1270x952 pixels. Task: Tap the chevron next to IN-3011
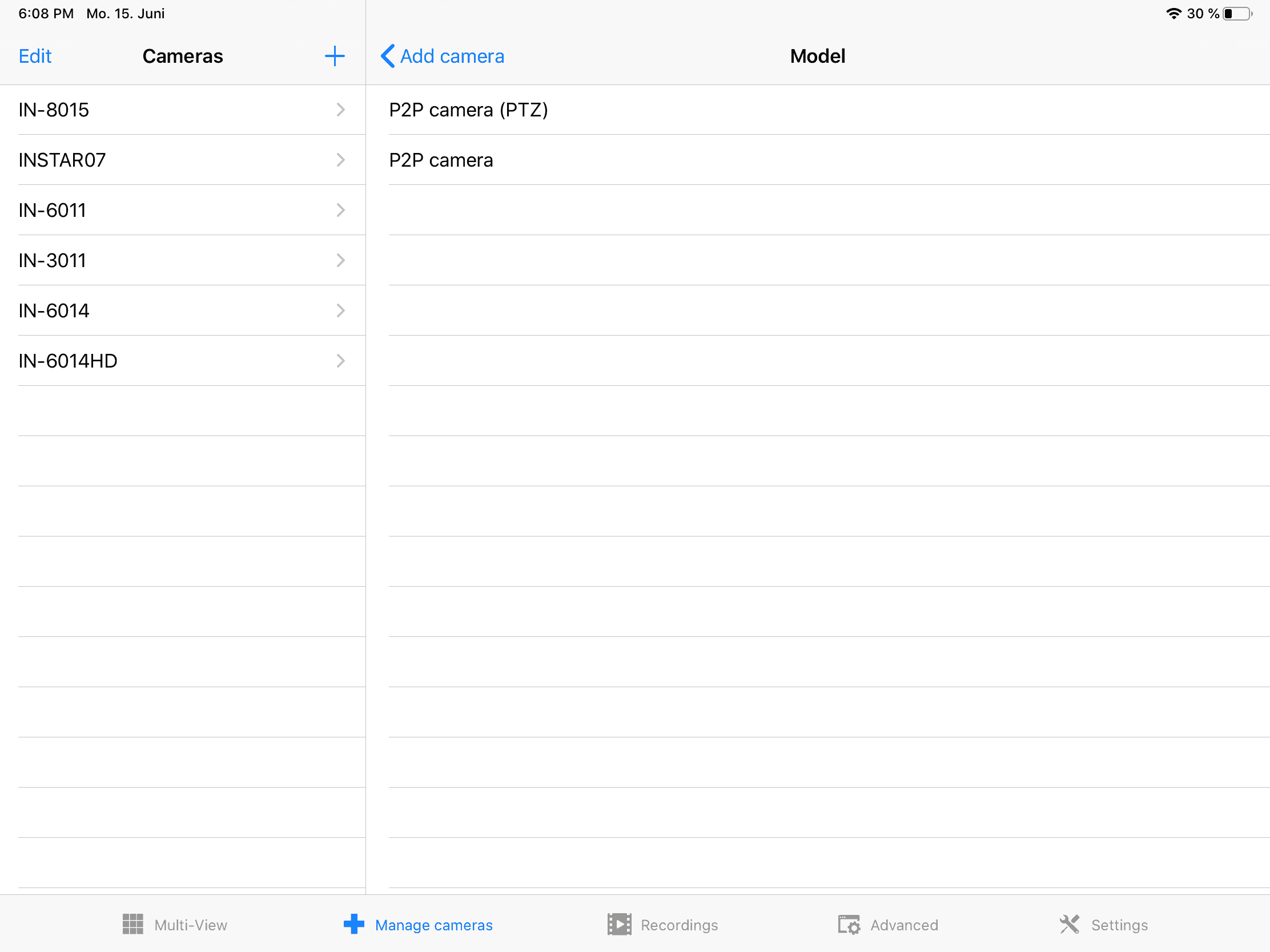[x=340, y=260]
